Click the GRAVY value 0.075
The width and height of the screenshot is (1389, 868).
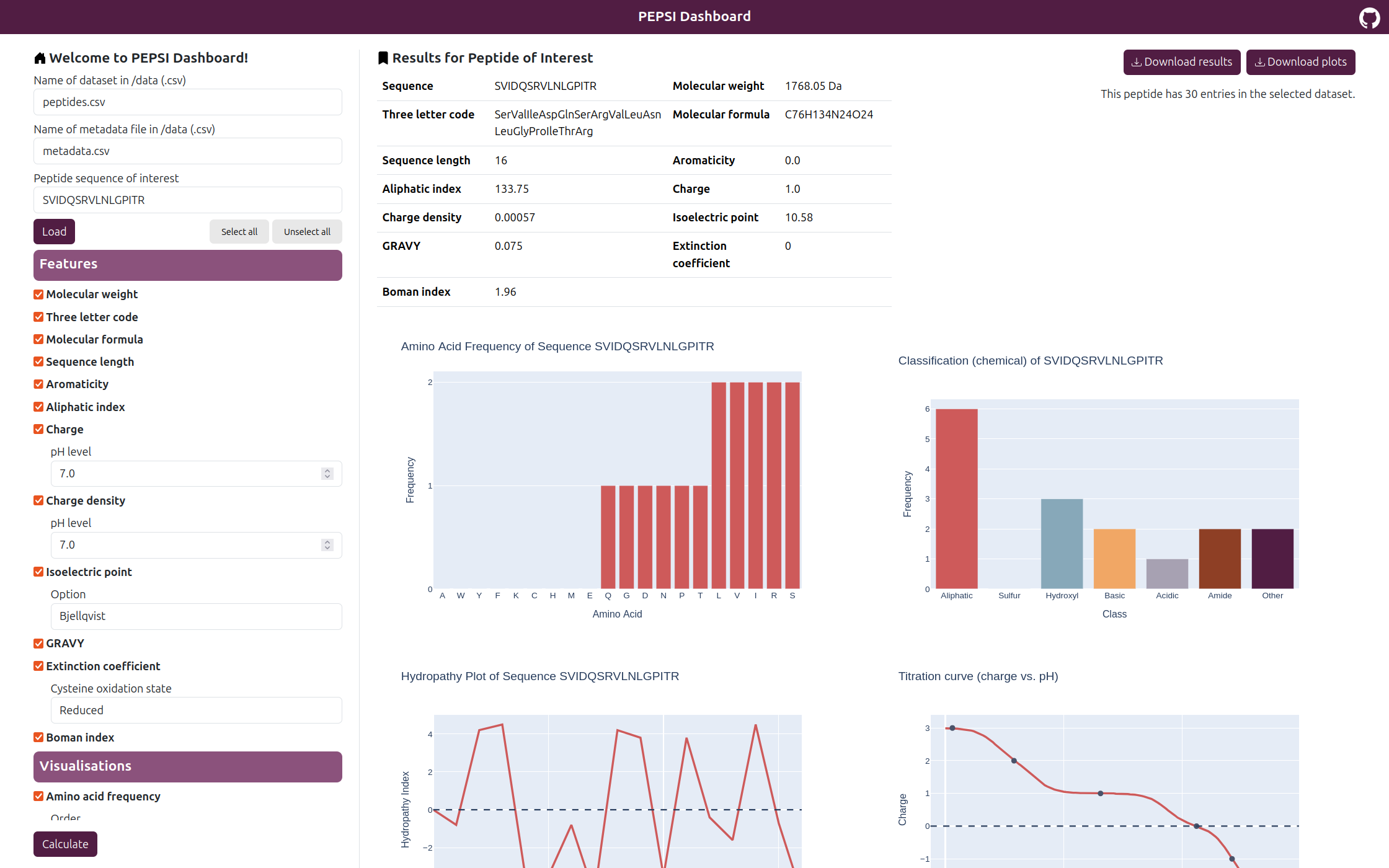coord(508,246)
